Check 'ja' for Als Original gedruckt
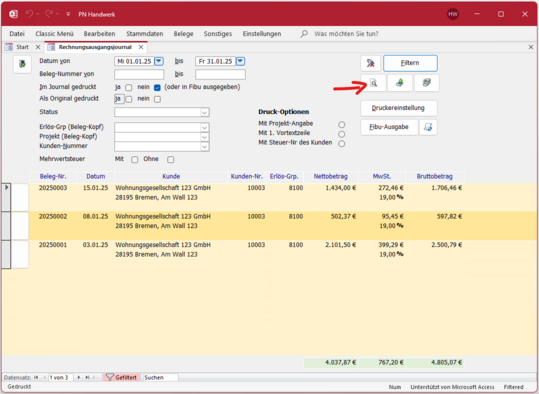This screenshot has width=539, height=394. pos(129,99)
